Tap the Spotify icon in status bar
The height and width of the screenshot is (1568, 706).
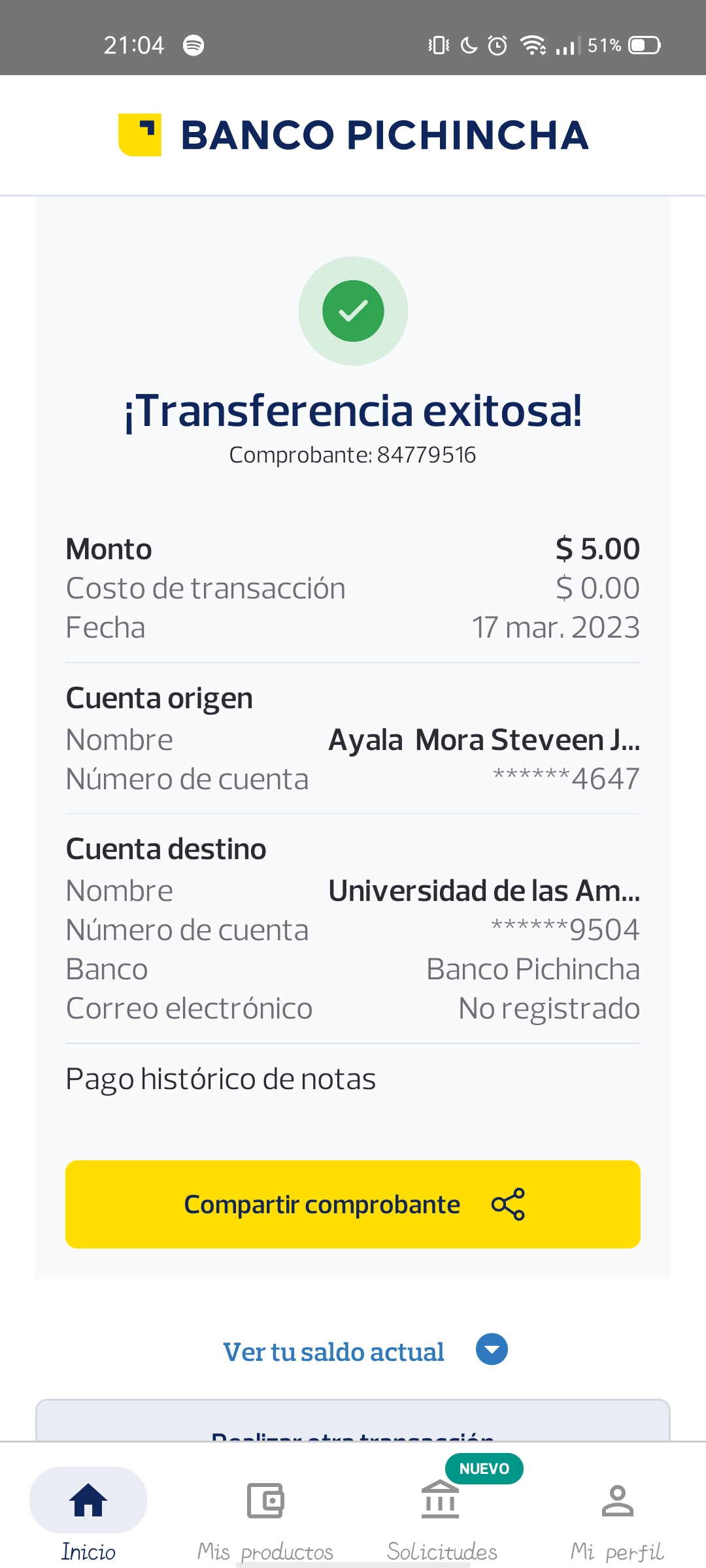[x=193, y=45]
